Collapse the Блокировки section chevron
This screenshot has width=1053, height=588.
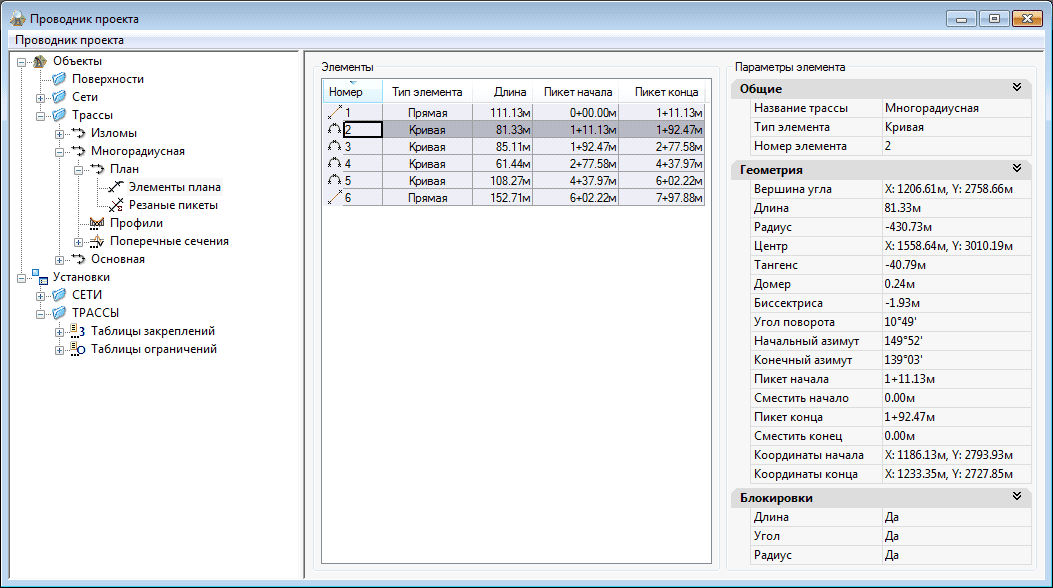1016,497
